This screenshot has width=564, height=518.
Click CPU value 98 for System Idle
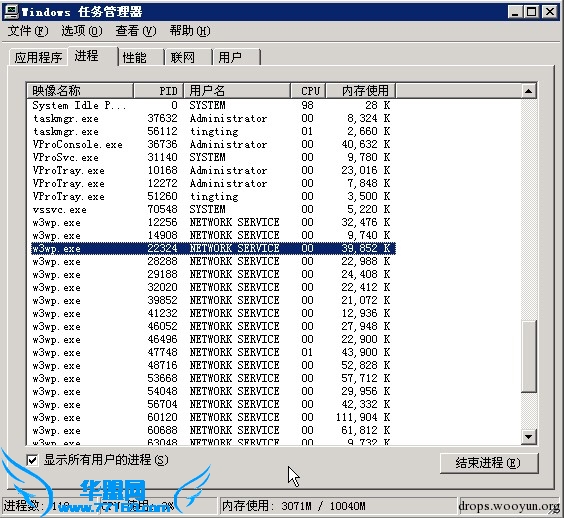308,105
